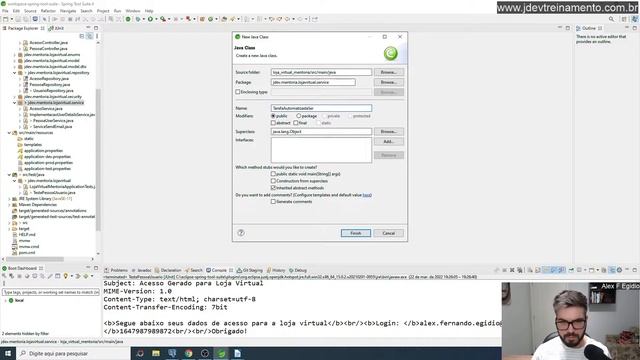
Task: Open the Navigate menu
Action: pos(68,11)
